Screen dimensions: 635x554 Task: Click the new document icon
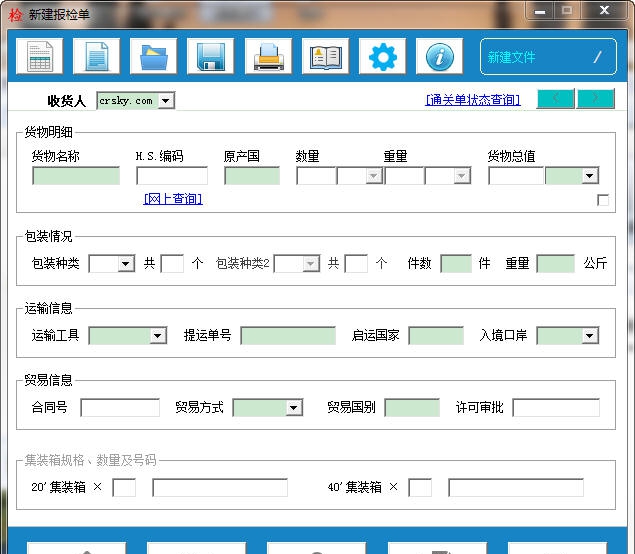(x=96, y=57)
